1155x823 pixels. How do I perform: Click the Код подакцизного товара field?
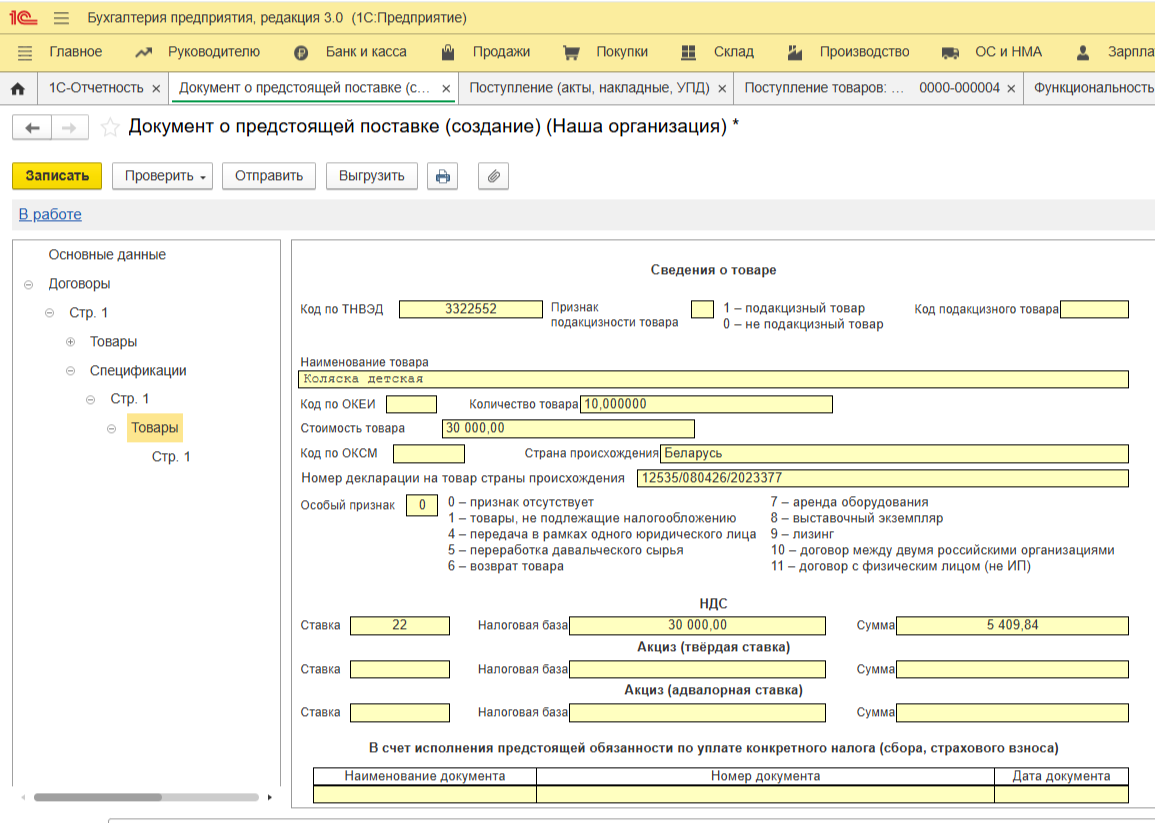tap(1094, 309)
